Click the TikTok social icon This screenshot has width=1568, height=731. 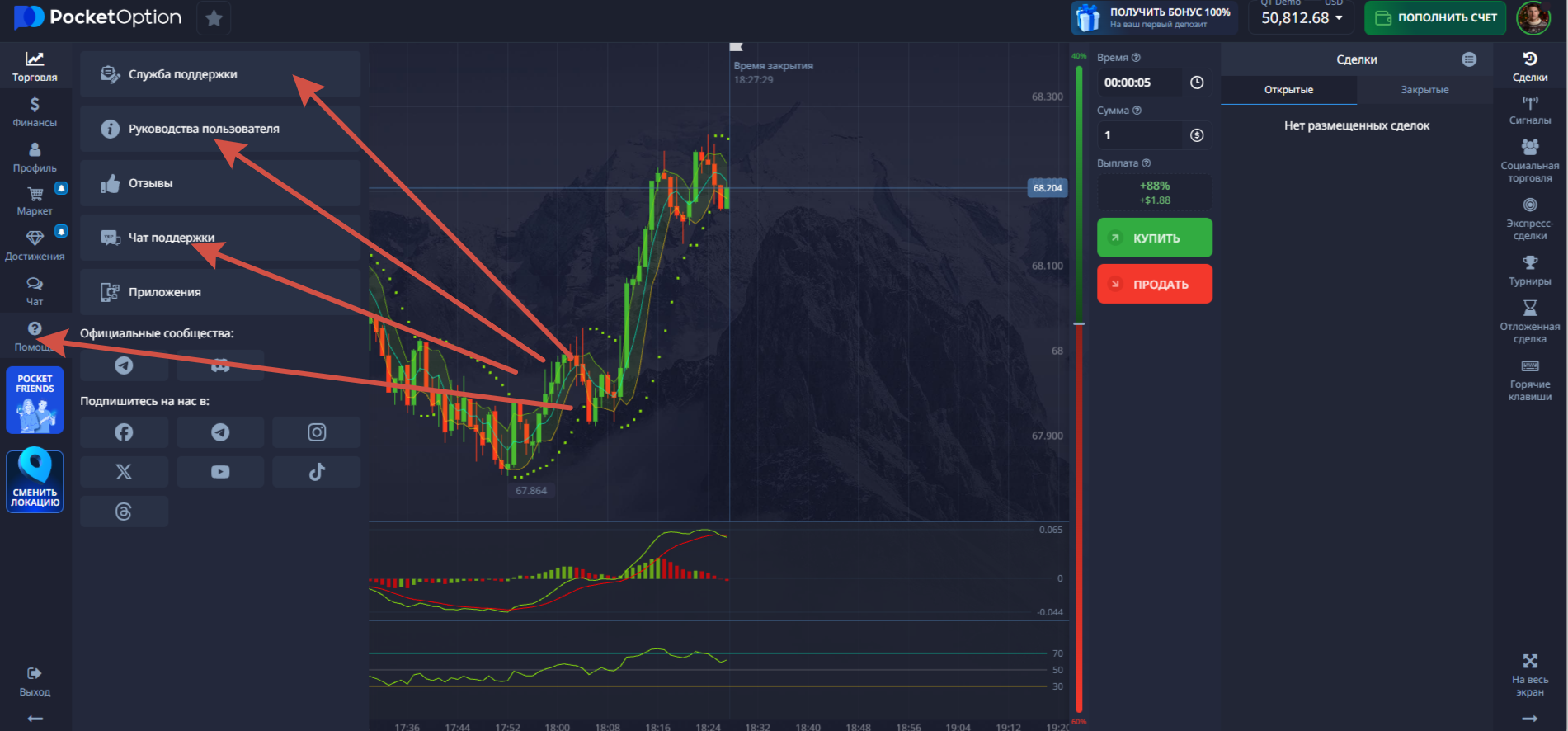pyautogui.click(x=317, y=472)
